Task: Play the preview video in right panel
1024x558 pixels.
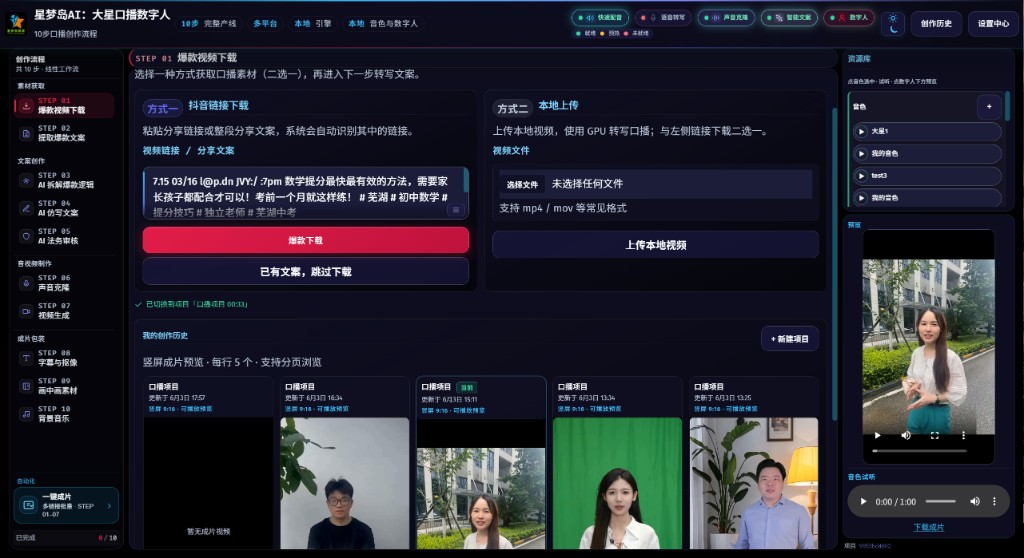Action: click(877, 435)
